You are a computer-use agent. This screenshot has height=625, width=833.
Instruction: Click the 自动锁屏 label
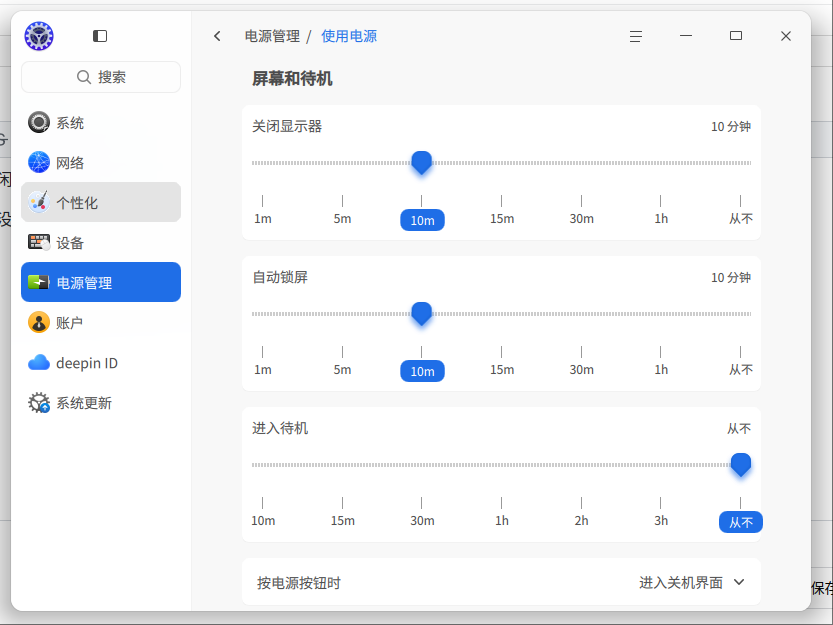[x=280, y=277]
